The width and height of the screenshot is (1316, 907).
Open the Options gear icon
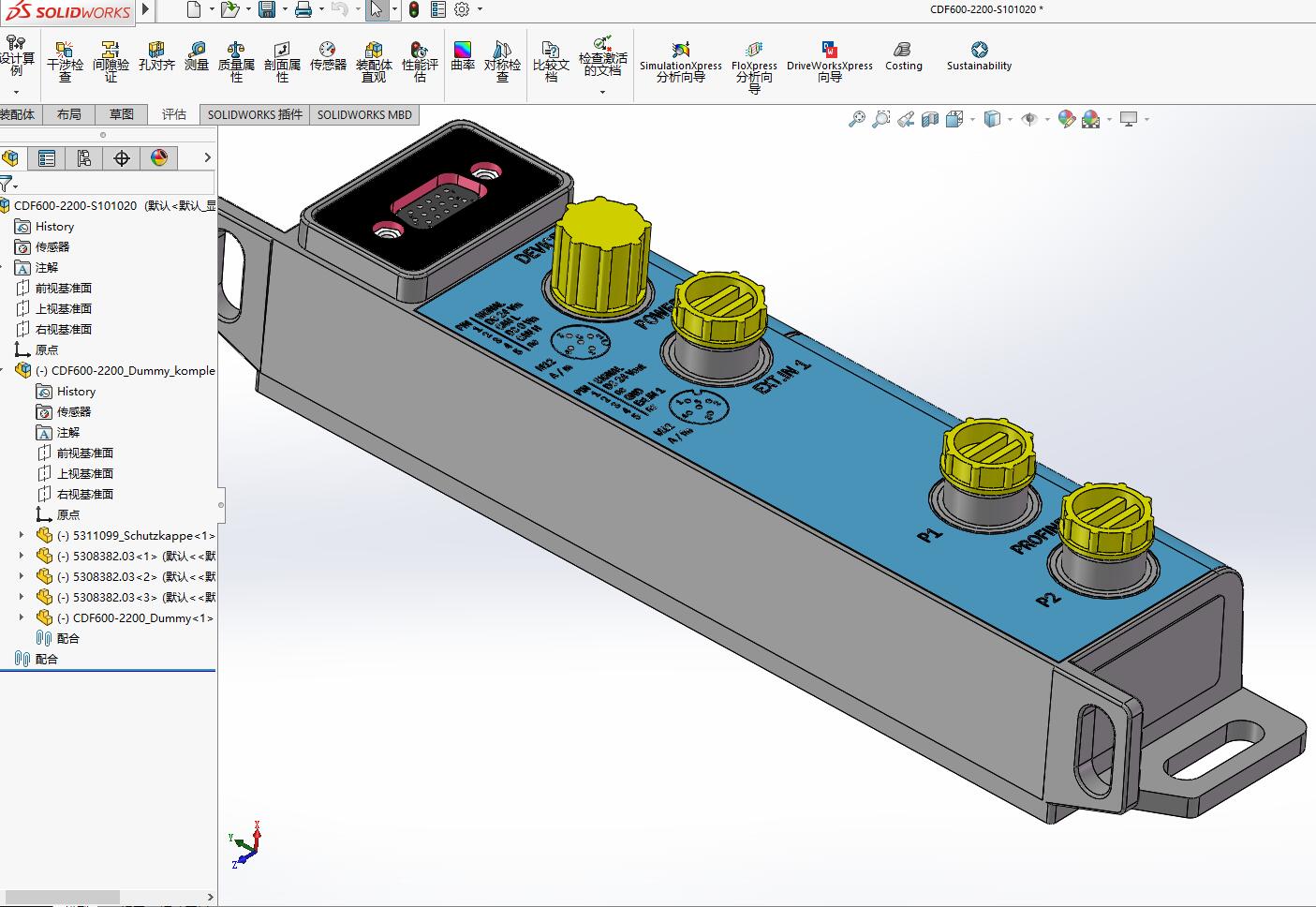[462, 9]
